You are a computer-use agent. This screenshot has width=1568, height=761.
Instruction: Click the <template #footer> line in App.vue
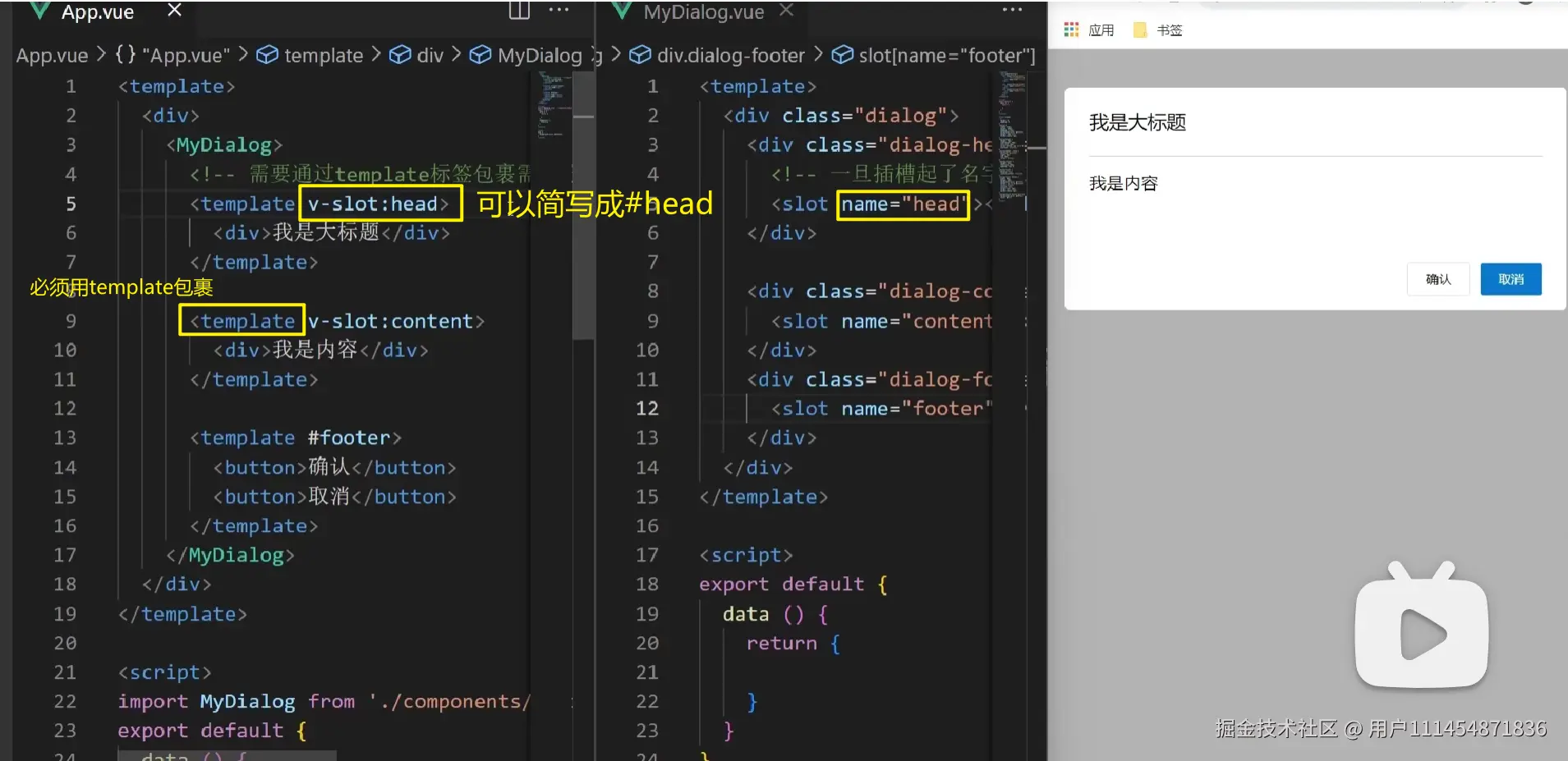296,438
